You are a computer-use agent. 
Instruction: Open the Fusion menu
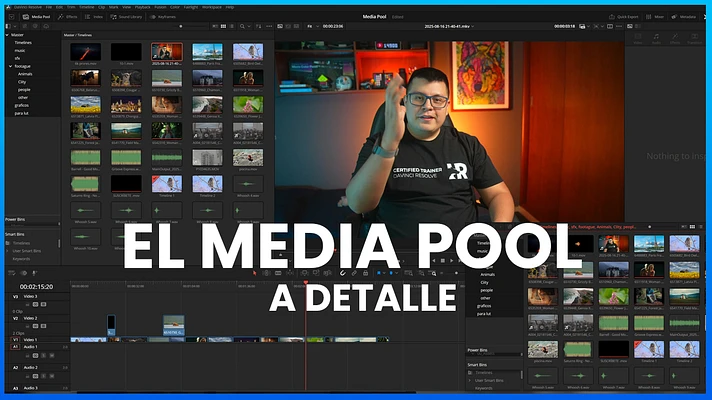[160, 7]
